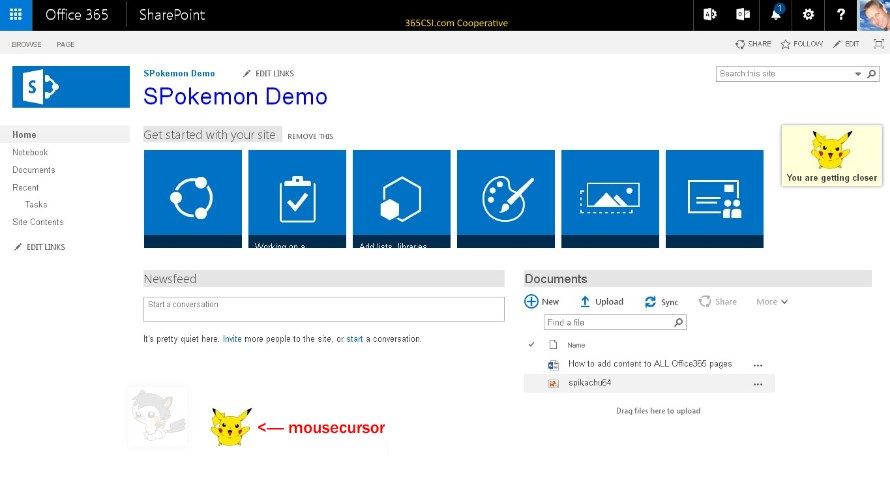This screenshot has height=493, width=890.
Task: Click EDIT LINKS in left navigation
Action: click(40, 247)
